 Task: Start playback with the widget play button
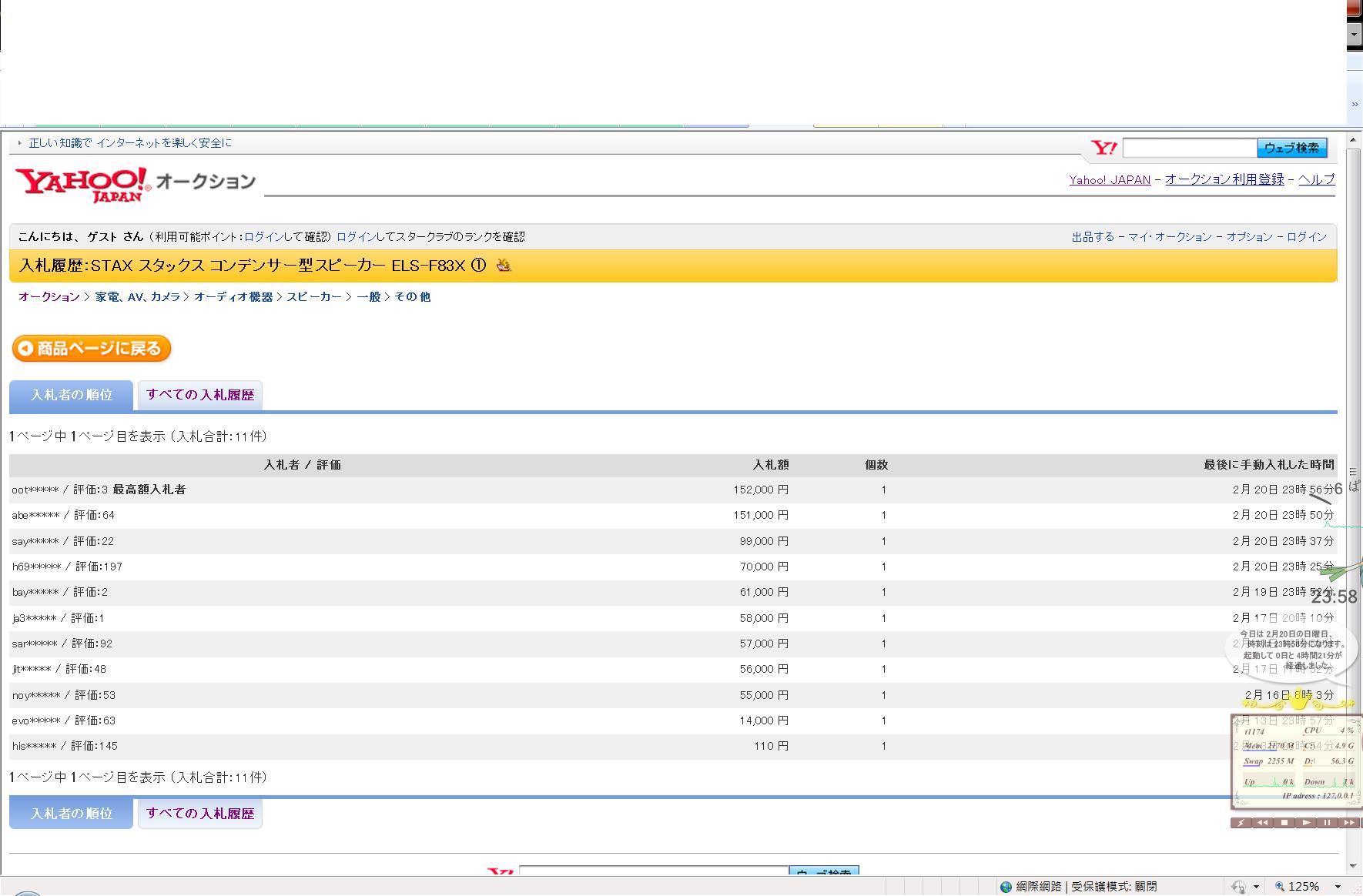tap(1306, 822)
